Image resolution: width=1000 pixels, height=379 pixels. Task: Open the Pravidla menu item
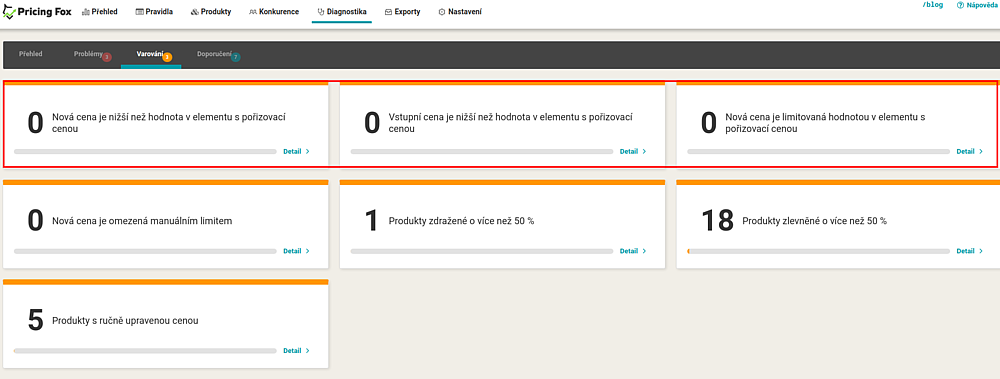coord(154,11)
